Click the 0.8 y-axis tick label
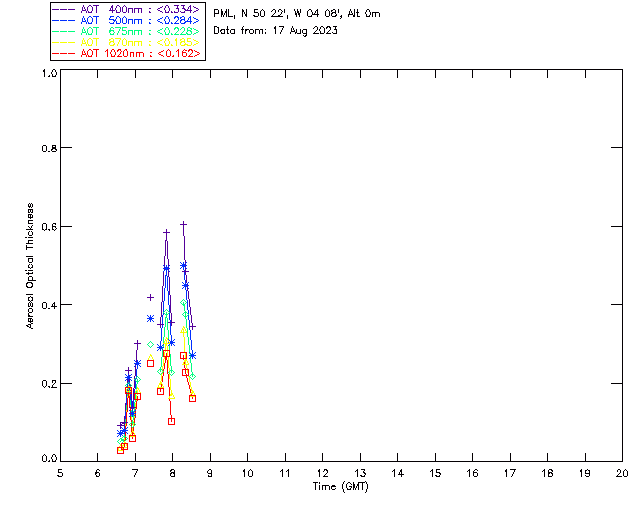 (x=49, y=148)
